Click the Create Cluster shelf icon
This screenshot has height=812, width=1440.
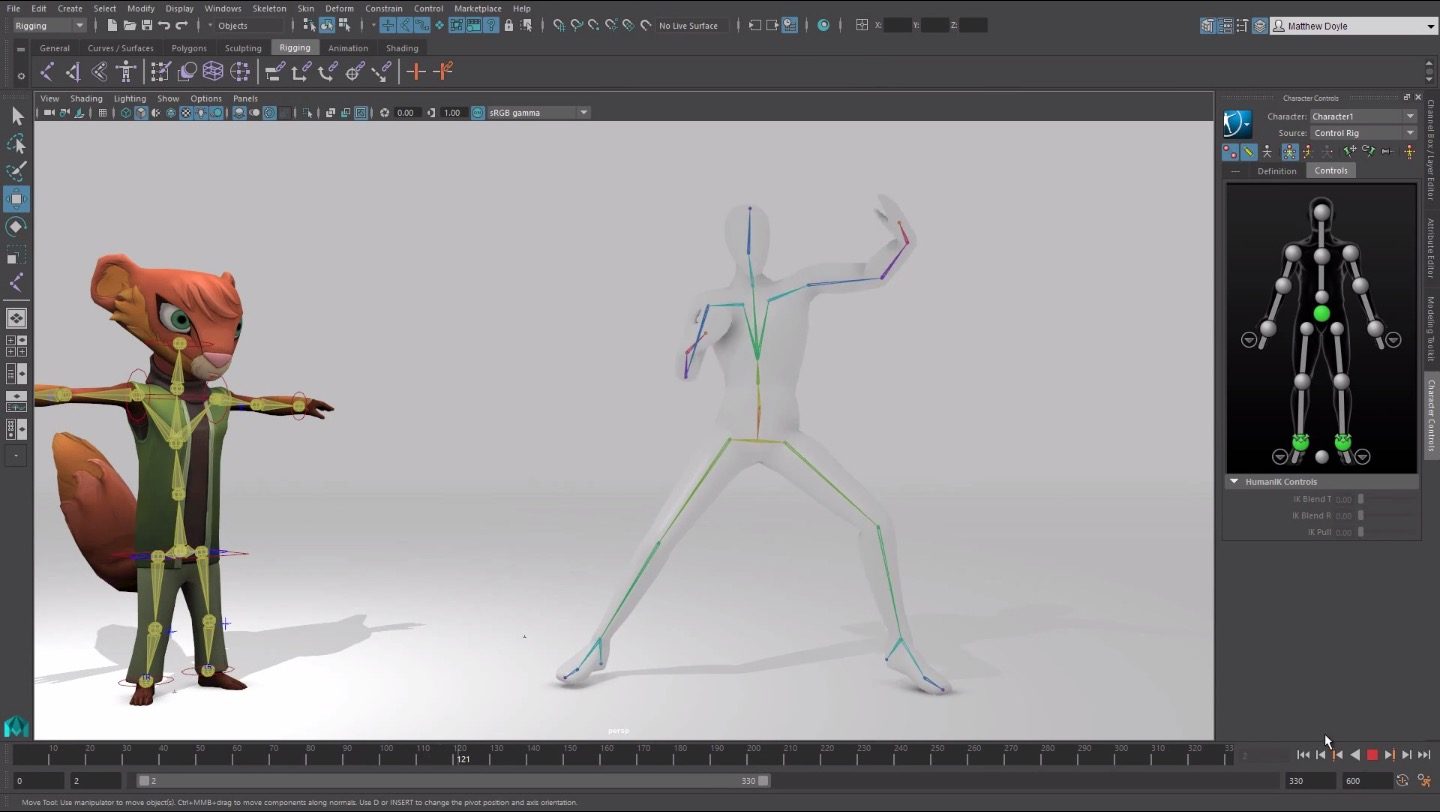pyautogui.click(x=240, y=71)
